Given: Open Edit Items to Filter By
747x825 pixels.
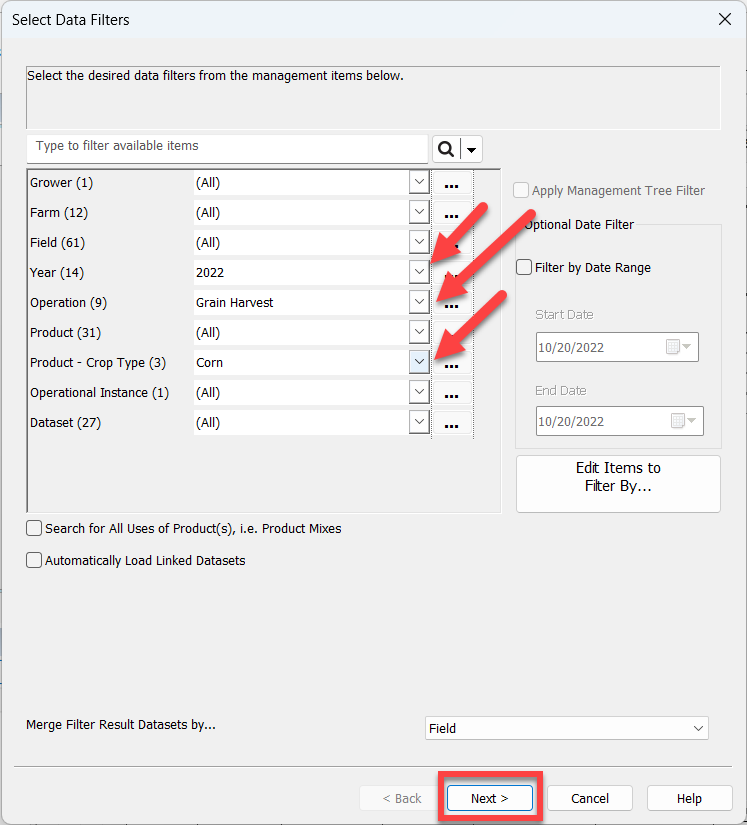Looking at the screenshot, I should [617, 483].
